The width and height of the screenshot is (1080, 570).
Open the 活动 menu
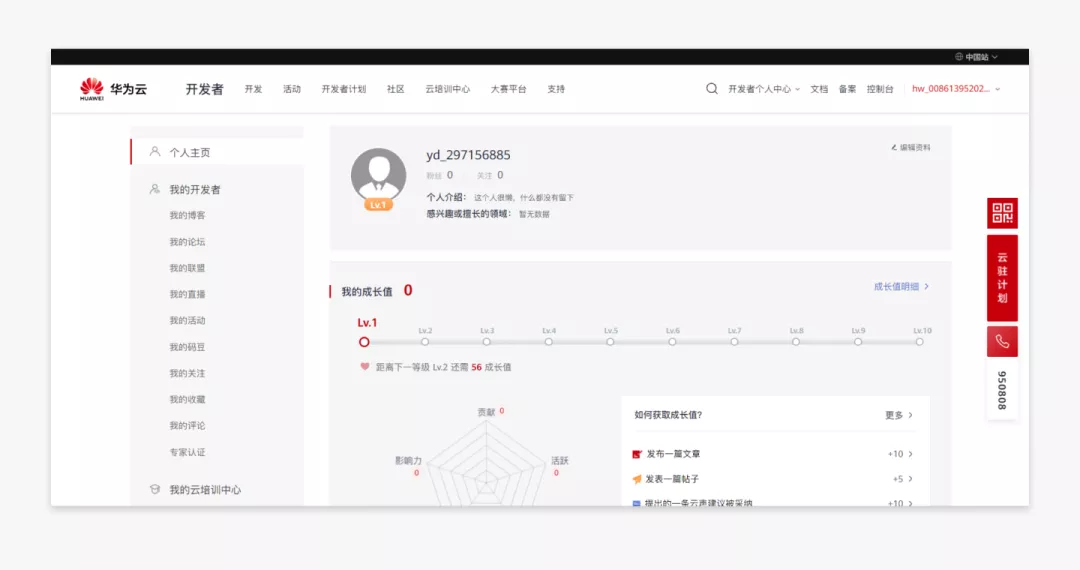click(292, 89)
